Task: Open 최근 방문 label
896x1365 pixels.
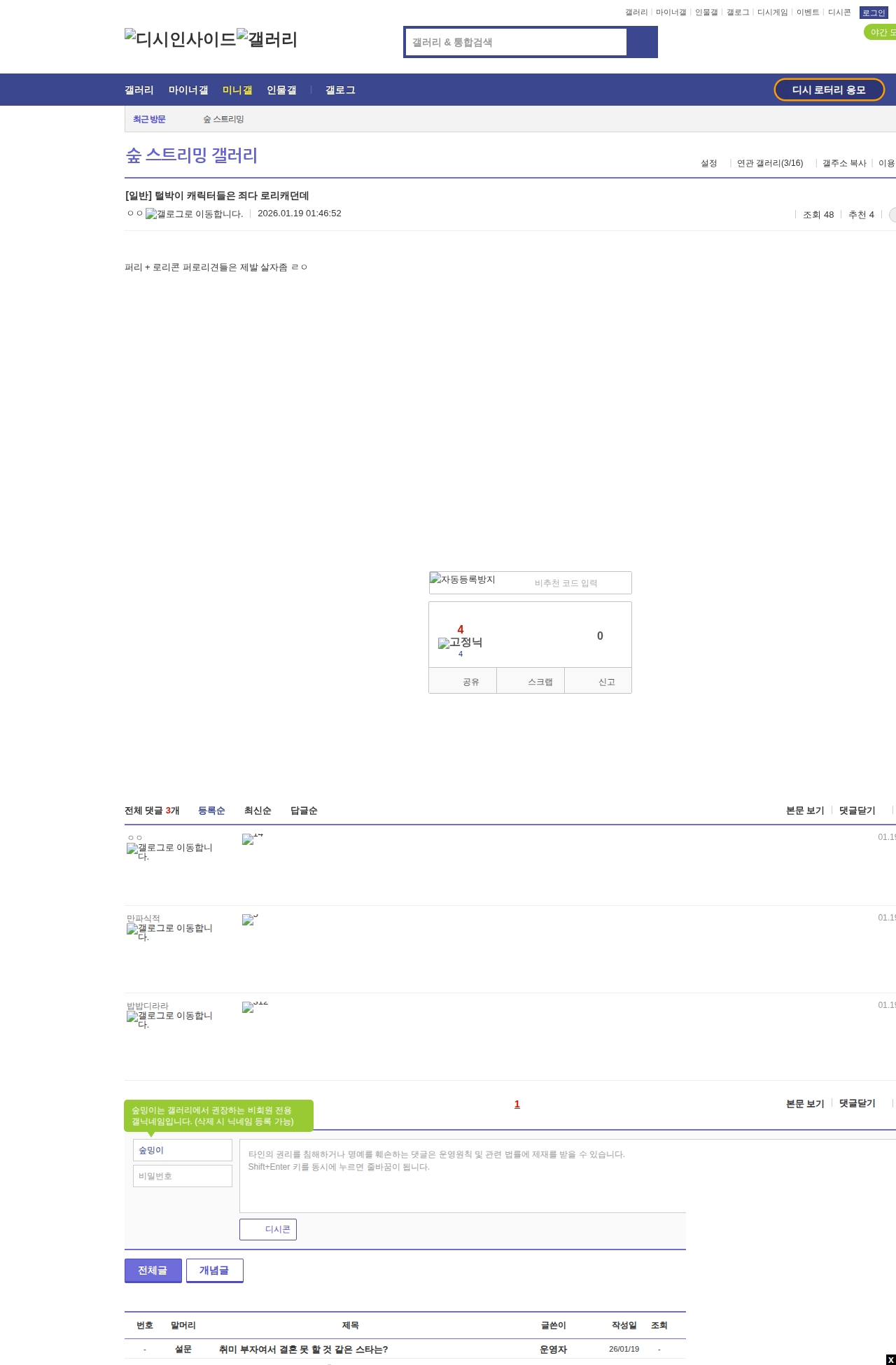Action: click(149, 120)
